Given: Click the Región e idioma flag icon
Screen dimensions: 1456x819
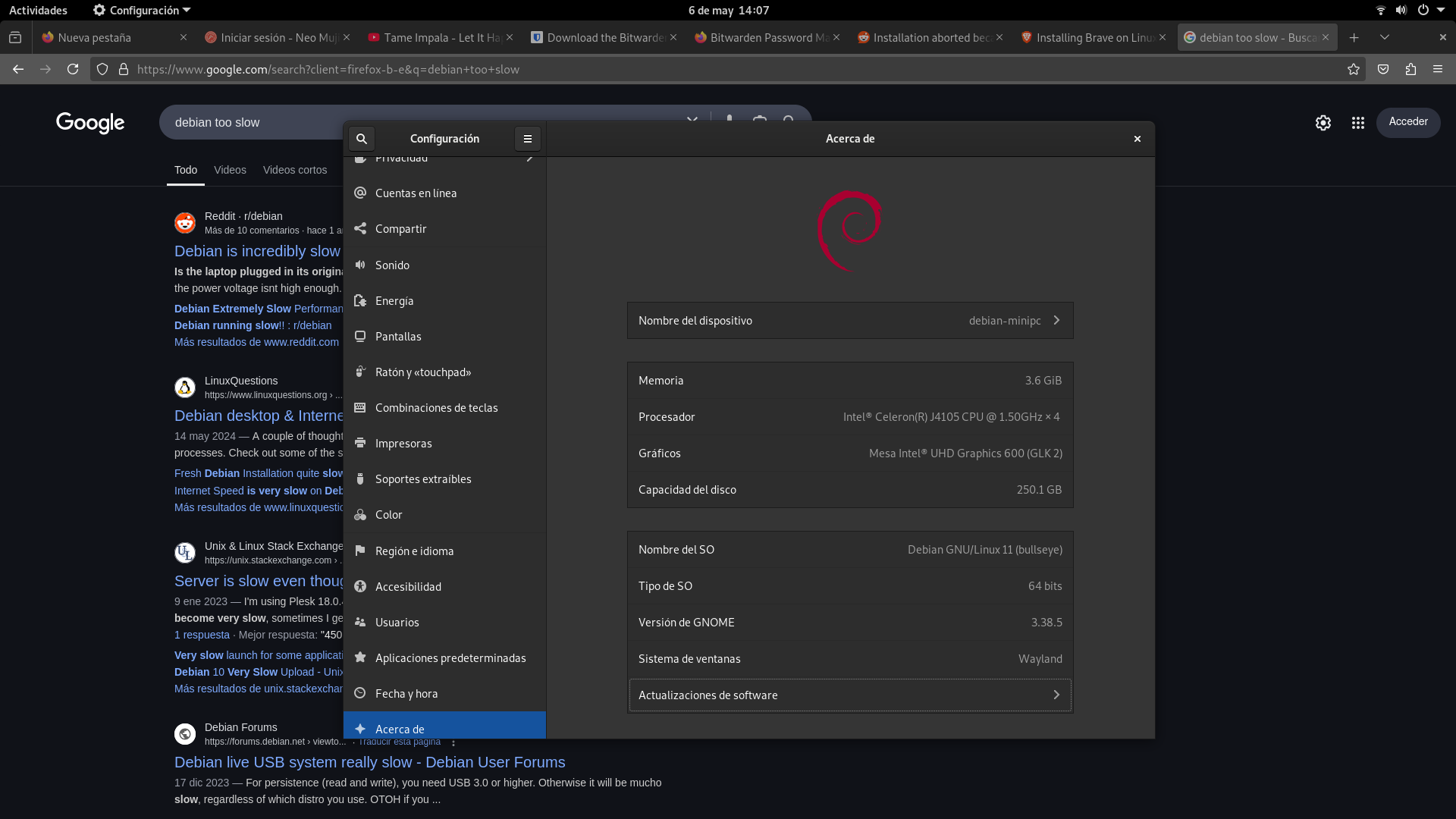Looking at the screenshot, I should tap(360, 551).
